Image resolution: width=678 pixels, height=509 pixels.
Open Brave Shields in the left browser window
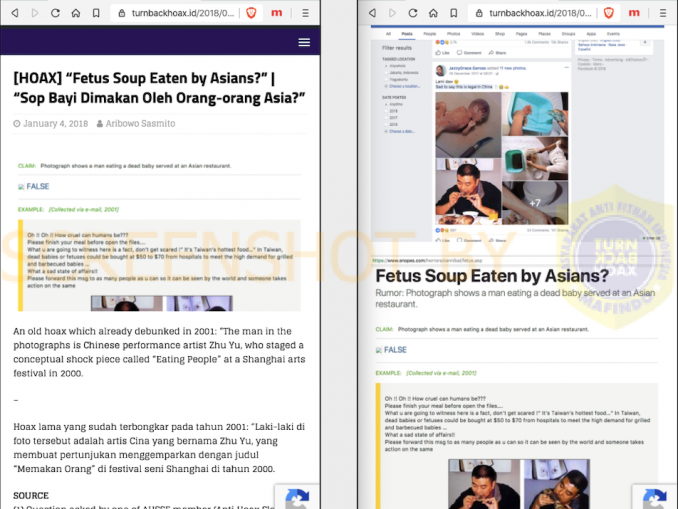[251, 13]
